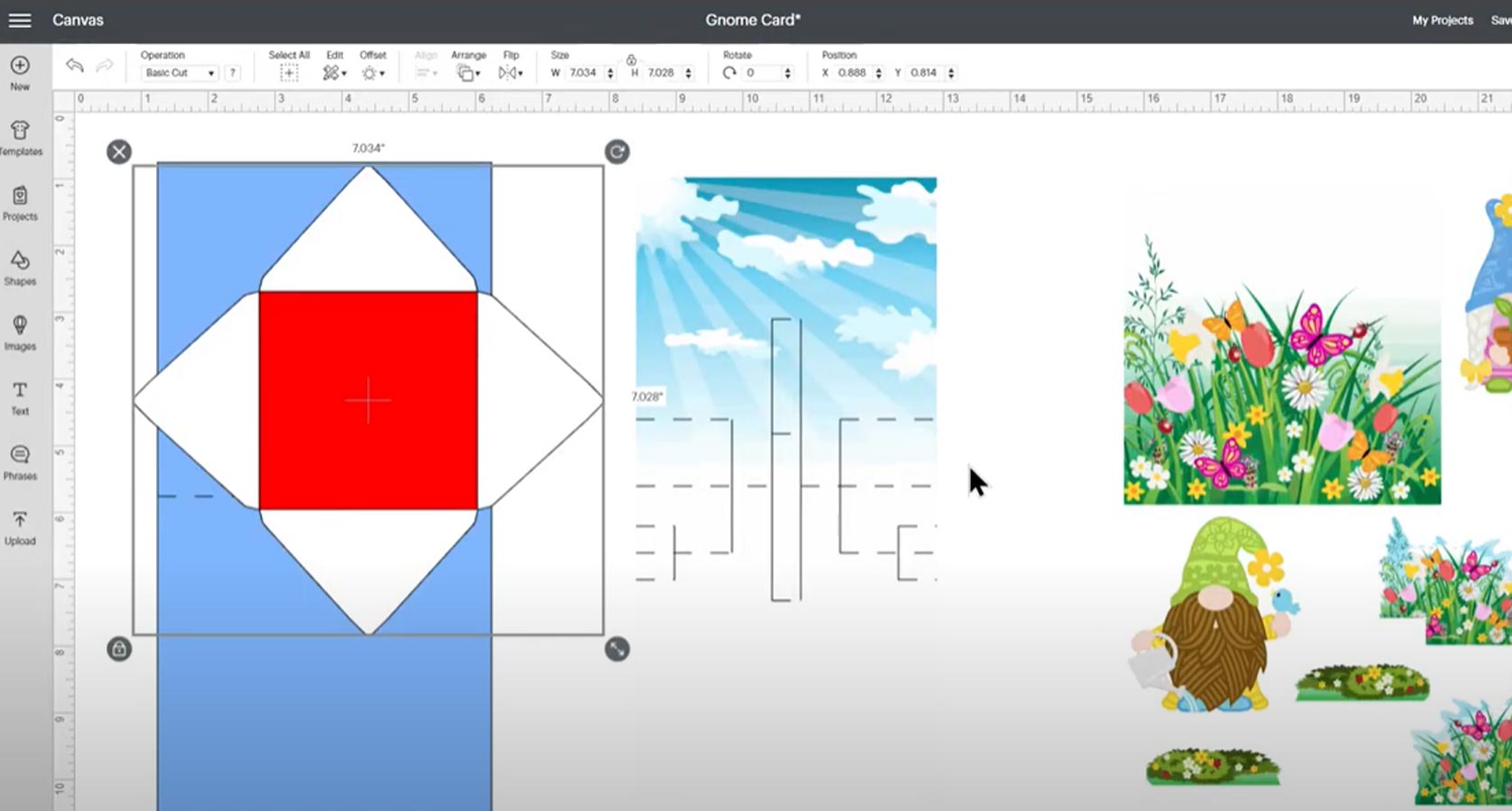The image size is (1512, 811).
Task: Open the Arrange dropdown
Action: click(x=469, y=72)
